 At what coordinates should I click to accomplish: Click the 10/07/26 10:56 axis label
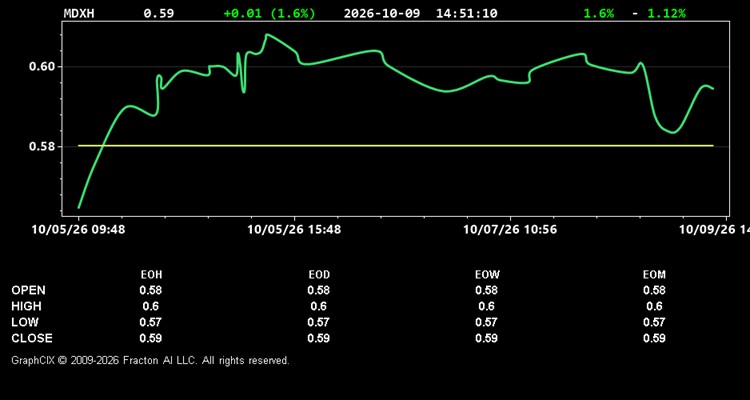click(x=510, y=230)
